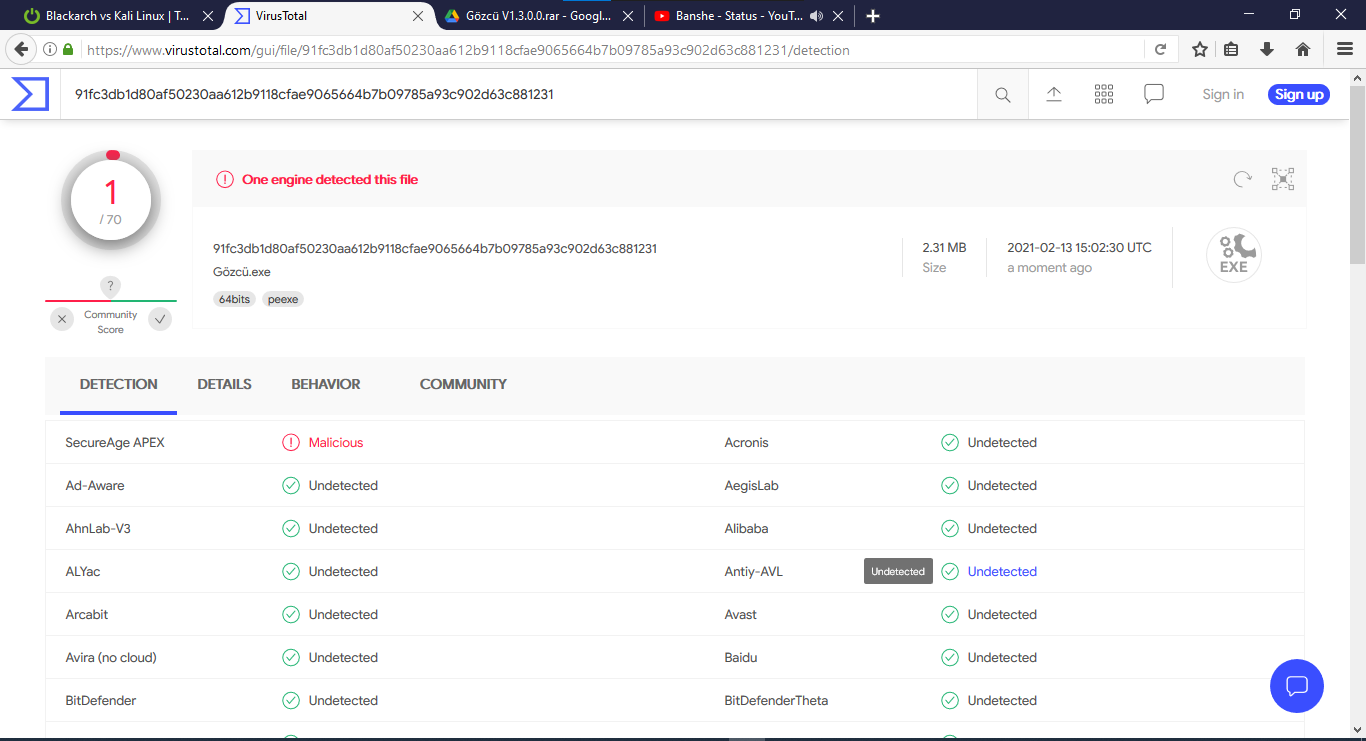Open the COMMUNITY tab
This screenshot has width=1366, height=741.
(x=463, y=384)
